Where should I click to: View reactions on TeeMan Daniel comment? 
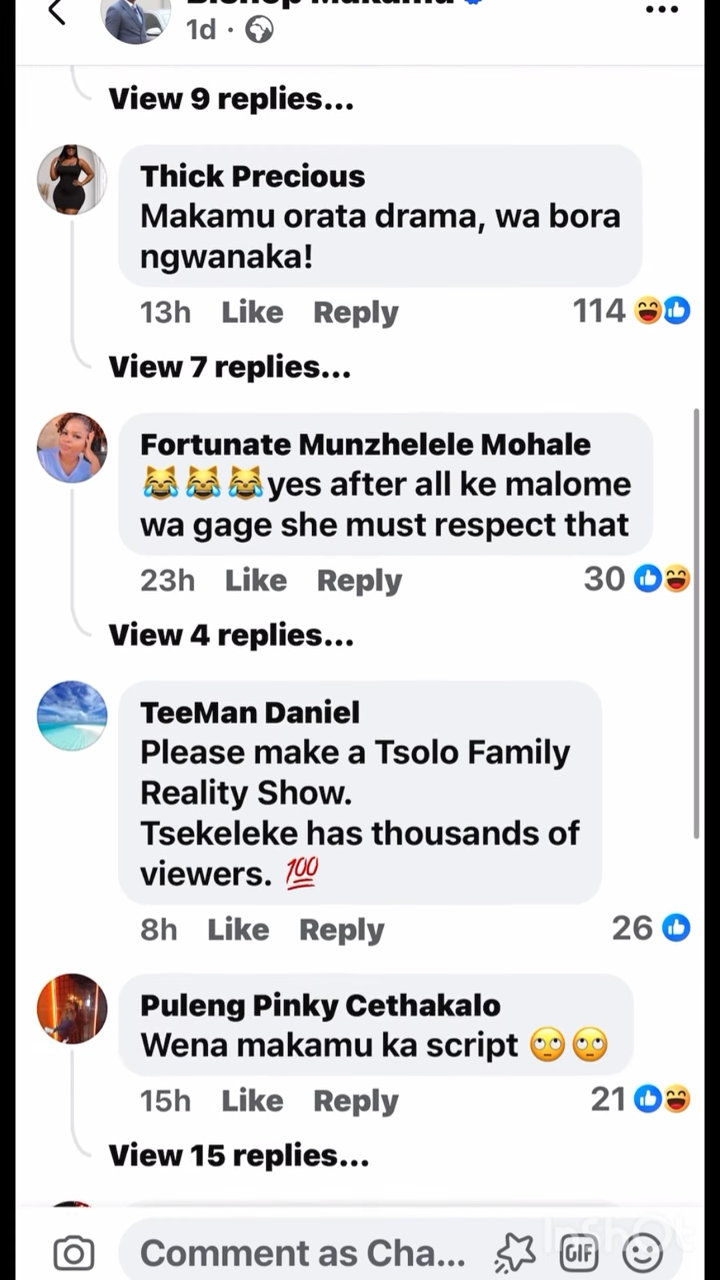click(651, 929)
